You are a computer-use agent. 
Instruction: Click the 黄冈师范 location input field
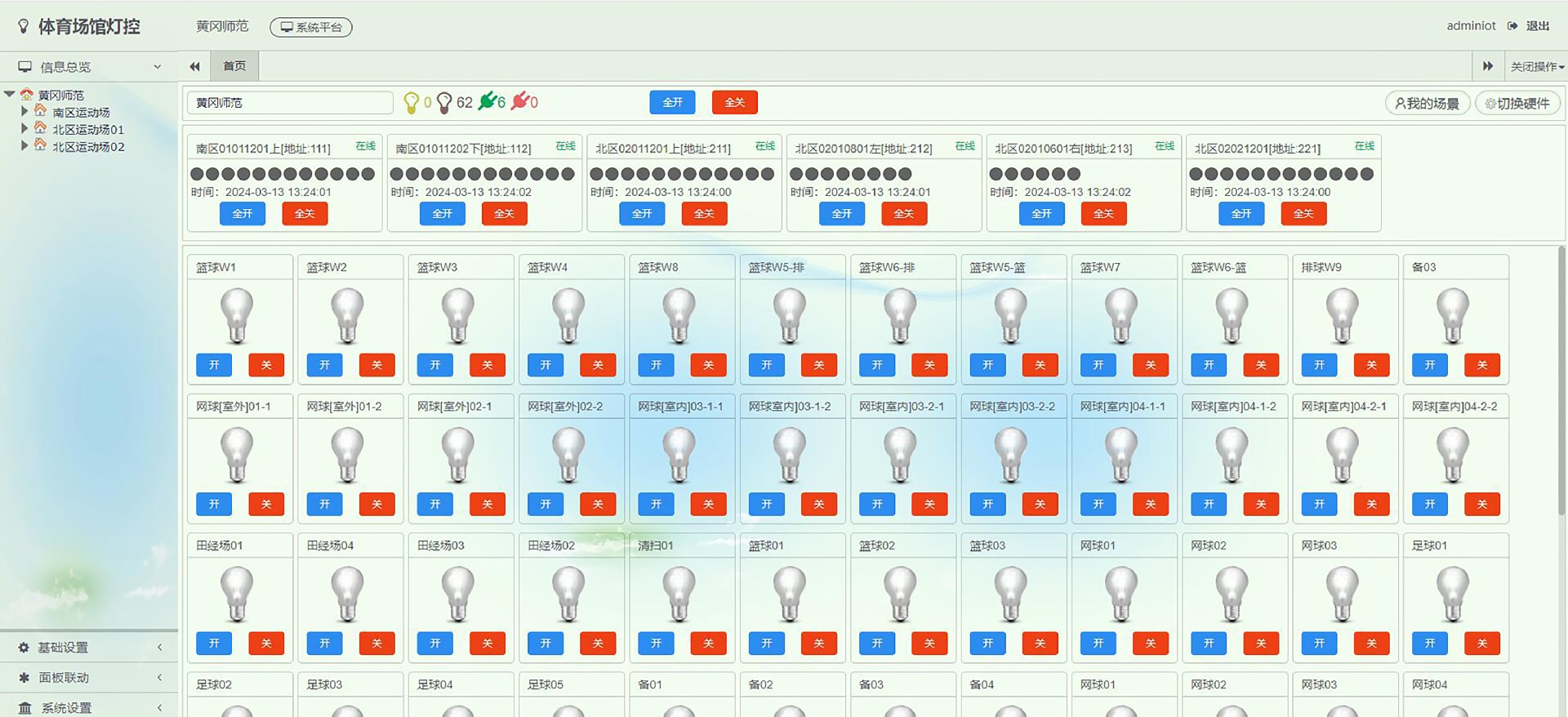tap(290, 103)
